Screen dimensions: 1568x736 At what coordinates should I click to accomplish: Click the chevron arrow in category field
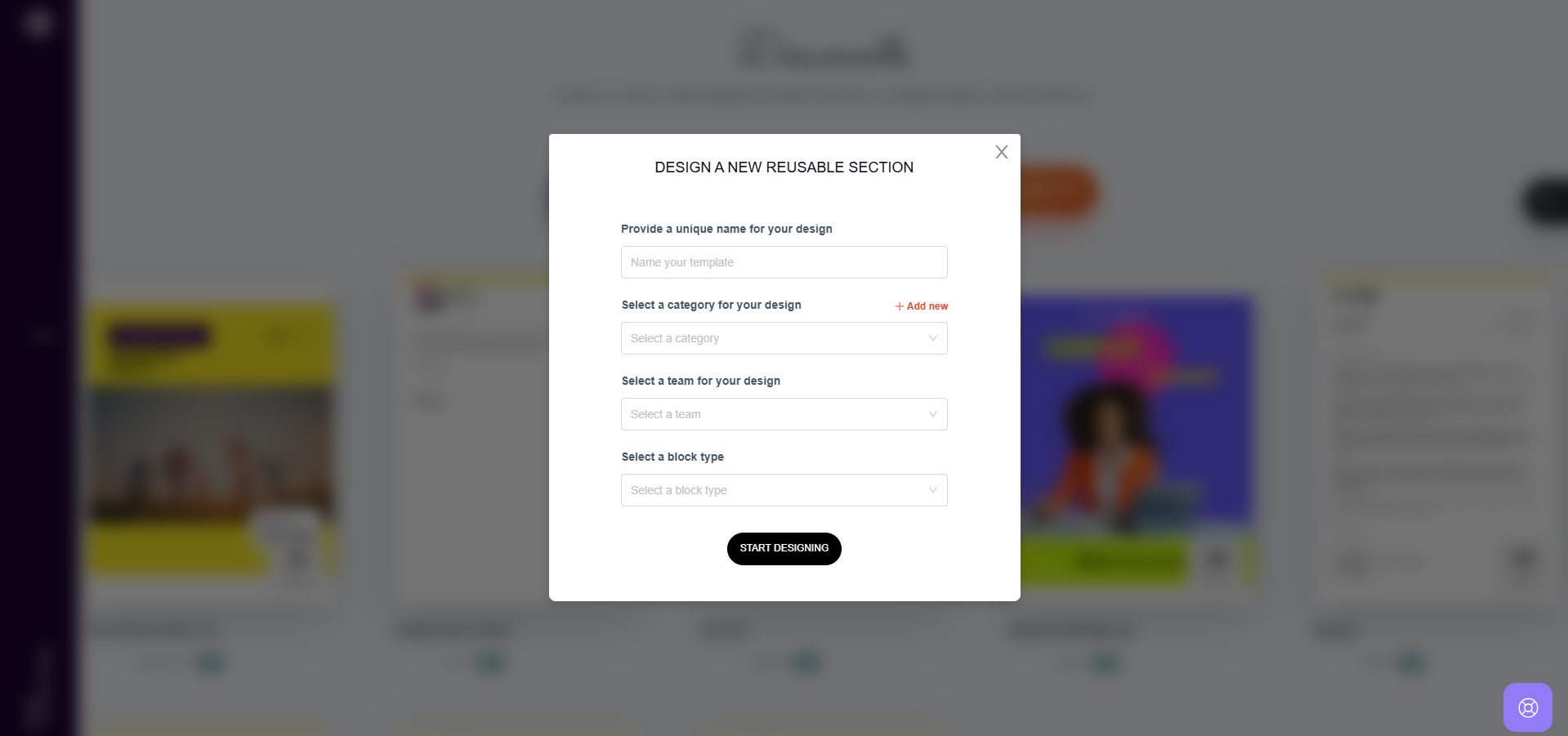click(932, 338)
